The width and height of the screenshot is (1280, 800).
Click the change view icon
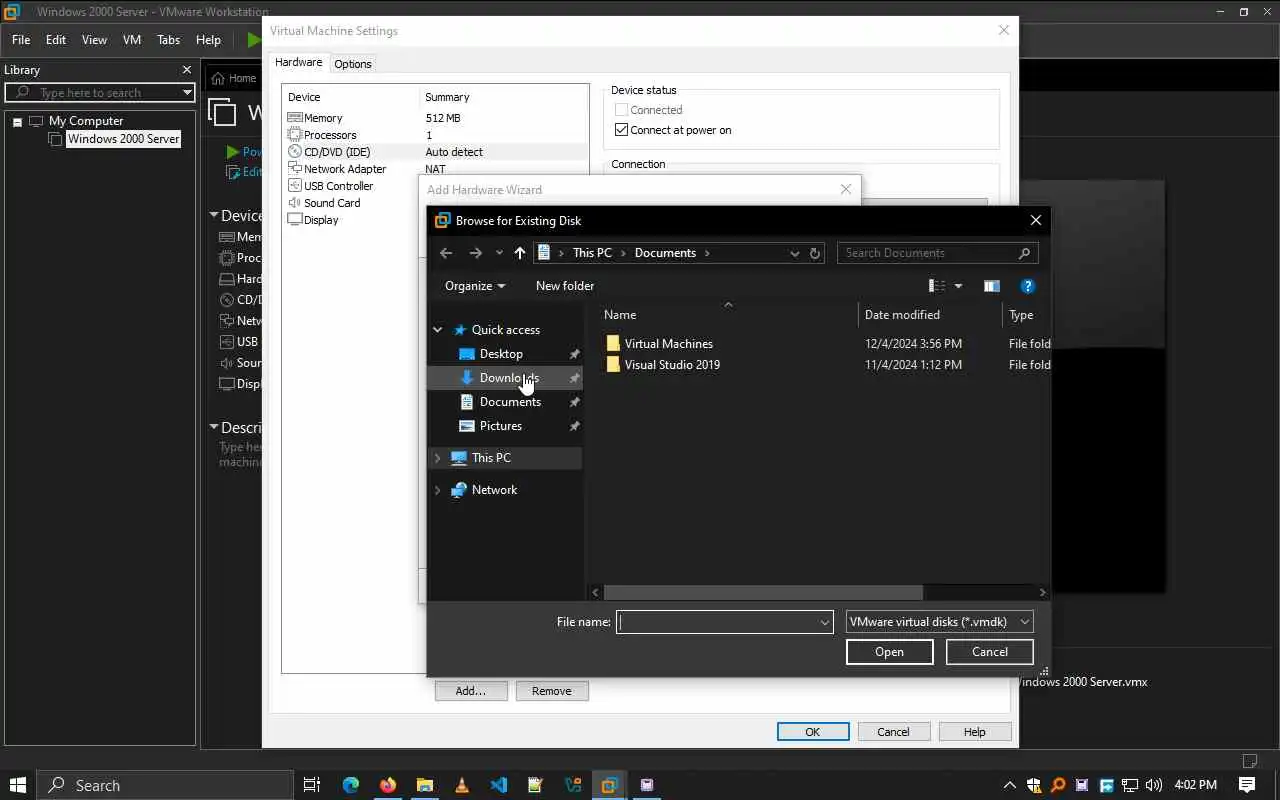(x=937, y=286)
